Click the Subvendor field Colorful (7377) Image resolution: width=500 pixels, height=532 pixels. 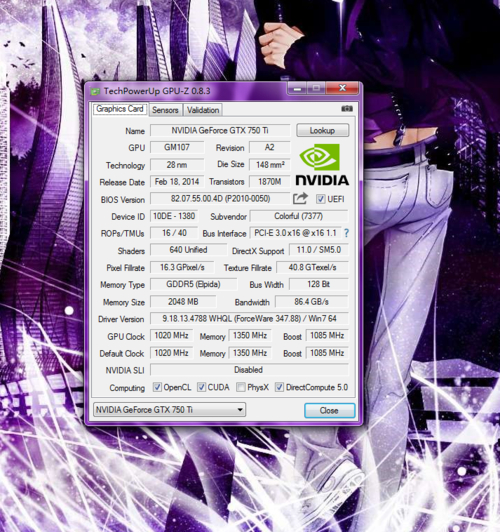pyautogui.click(x=299, y=216)
